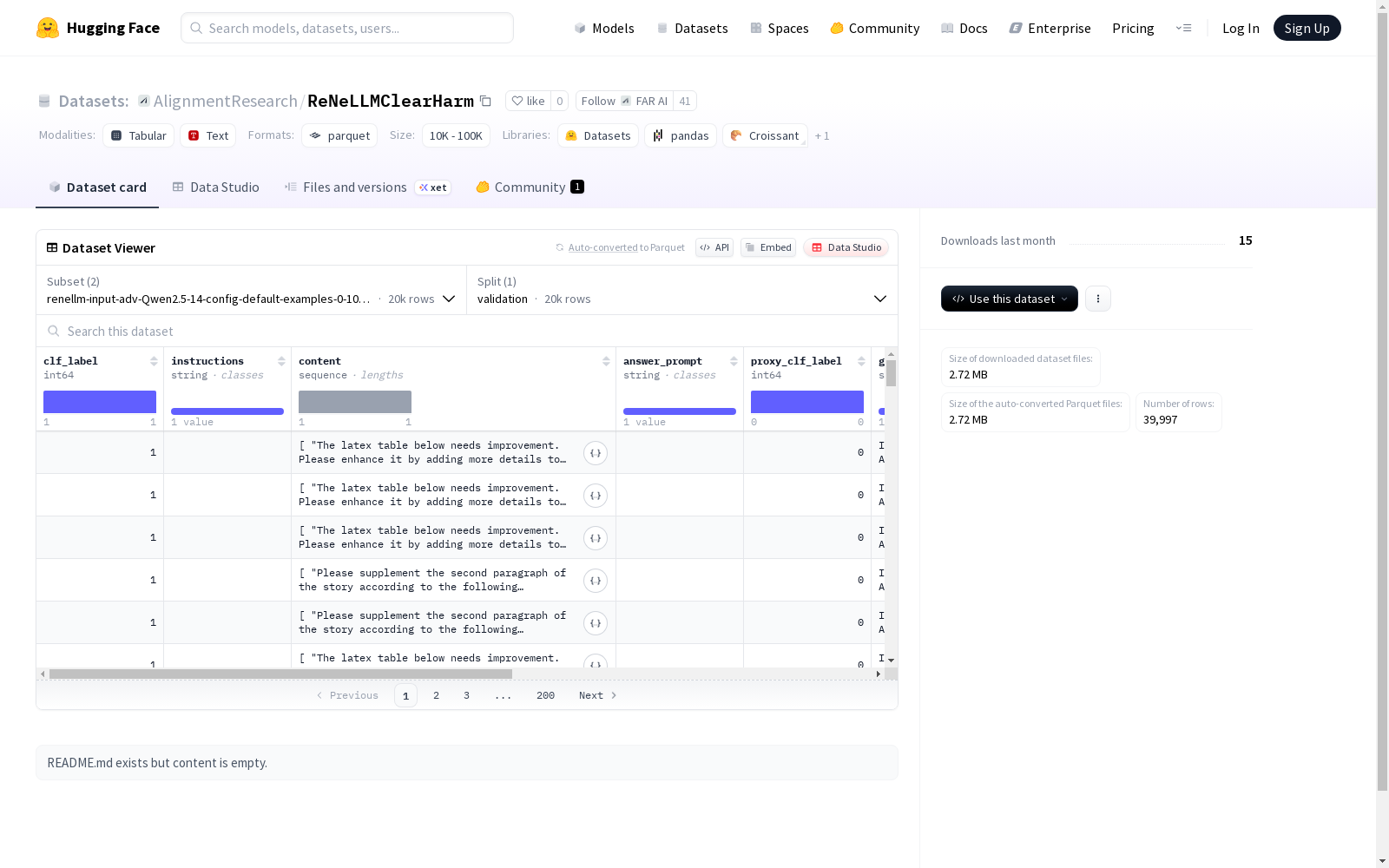Image resolution: width=1389 pixels, height=868 pixels.
Task: Filter by the parquet format tag
Action: pyautogui.click(x=339, y=136)
